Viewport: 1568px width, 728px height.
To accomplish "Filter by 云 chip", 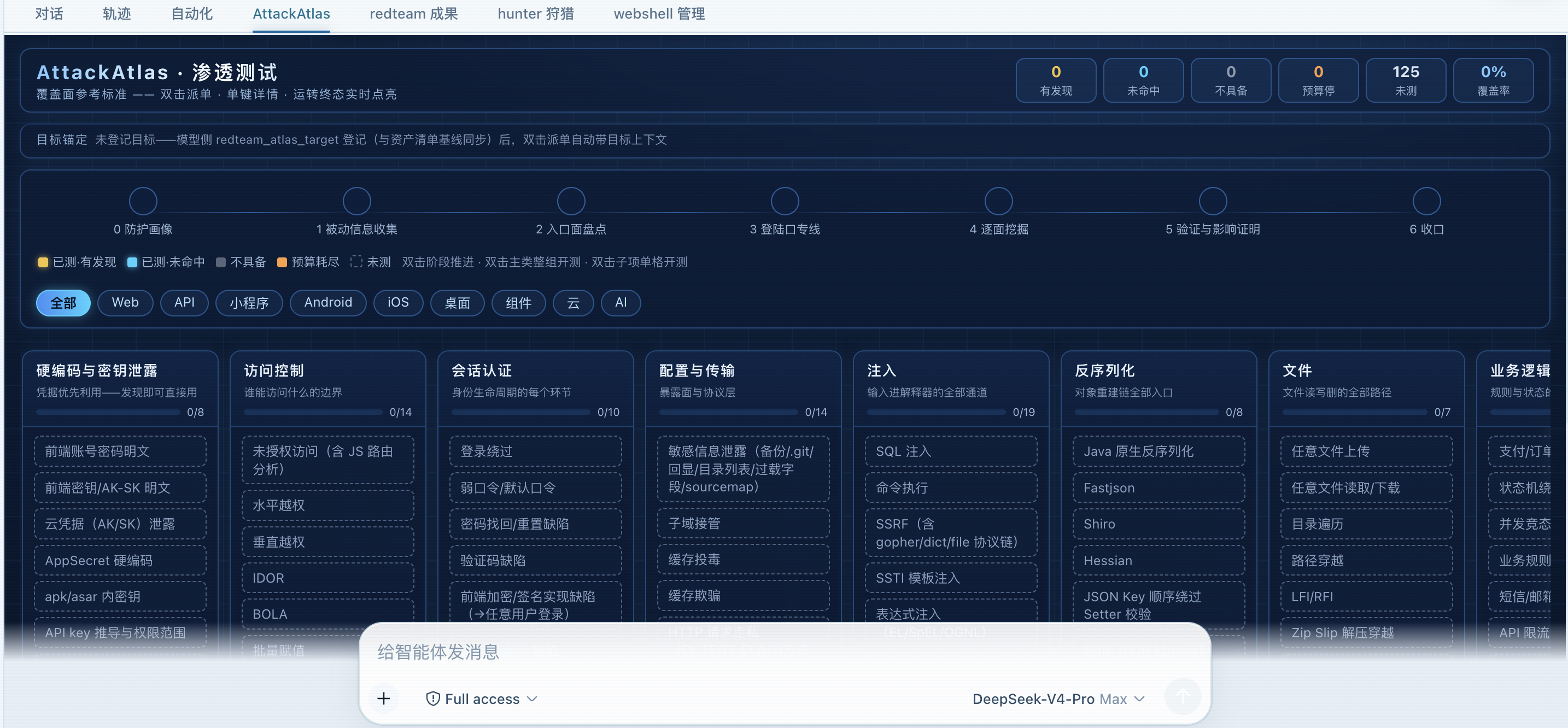I will click(574, 303).
